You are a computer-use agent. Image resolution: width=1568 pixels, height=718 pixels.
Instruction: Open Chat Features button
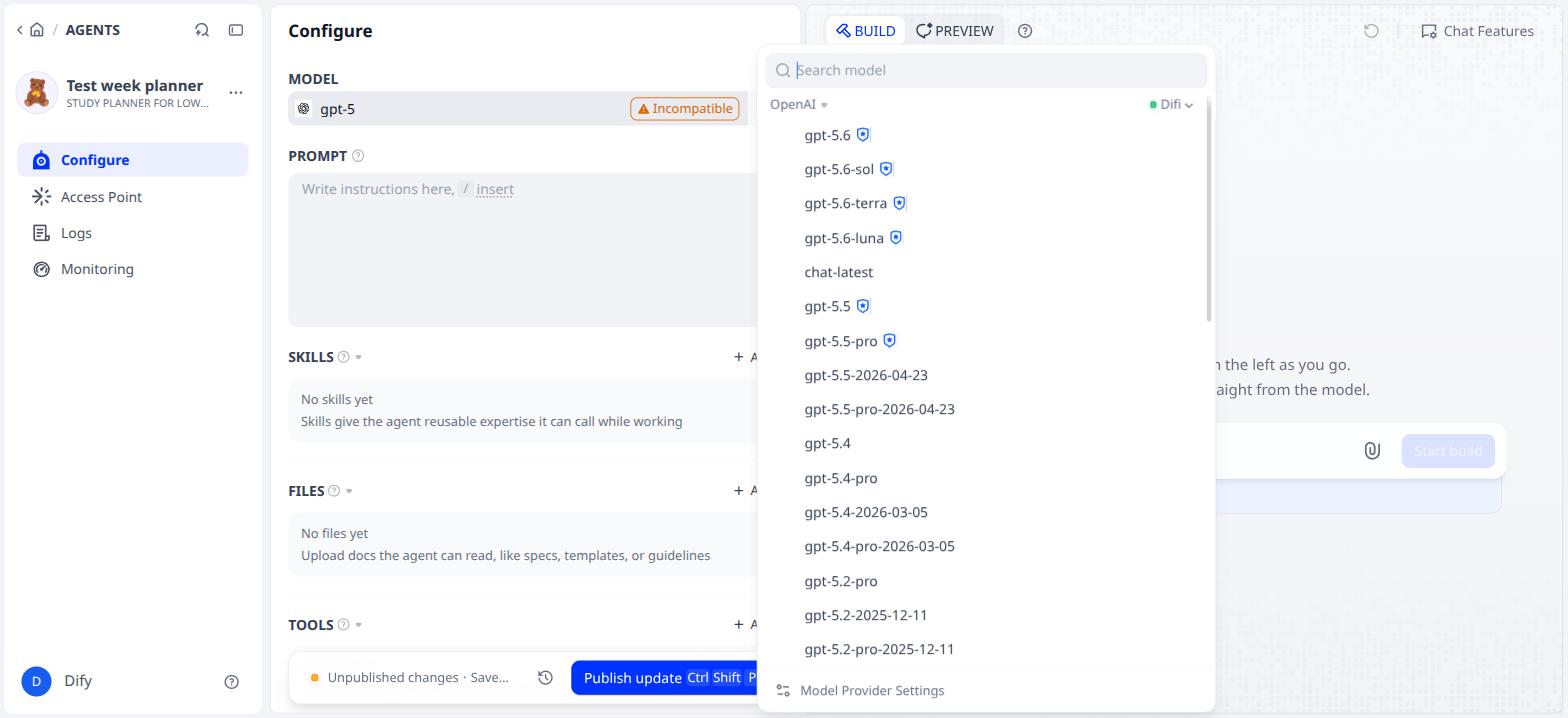point(1477,31)
